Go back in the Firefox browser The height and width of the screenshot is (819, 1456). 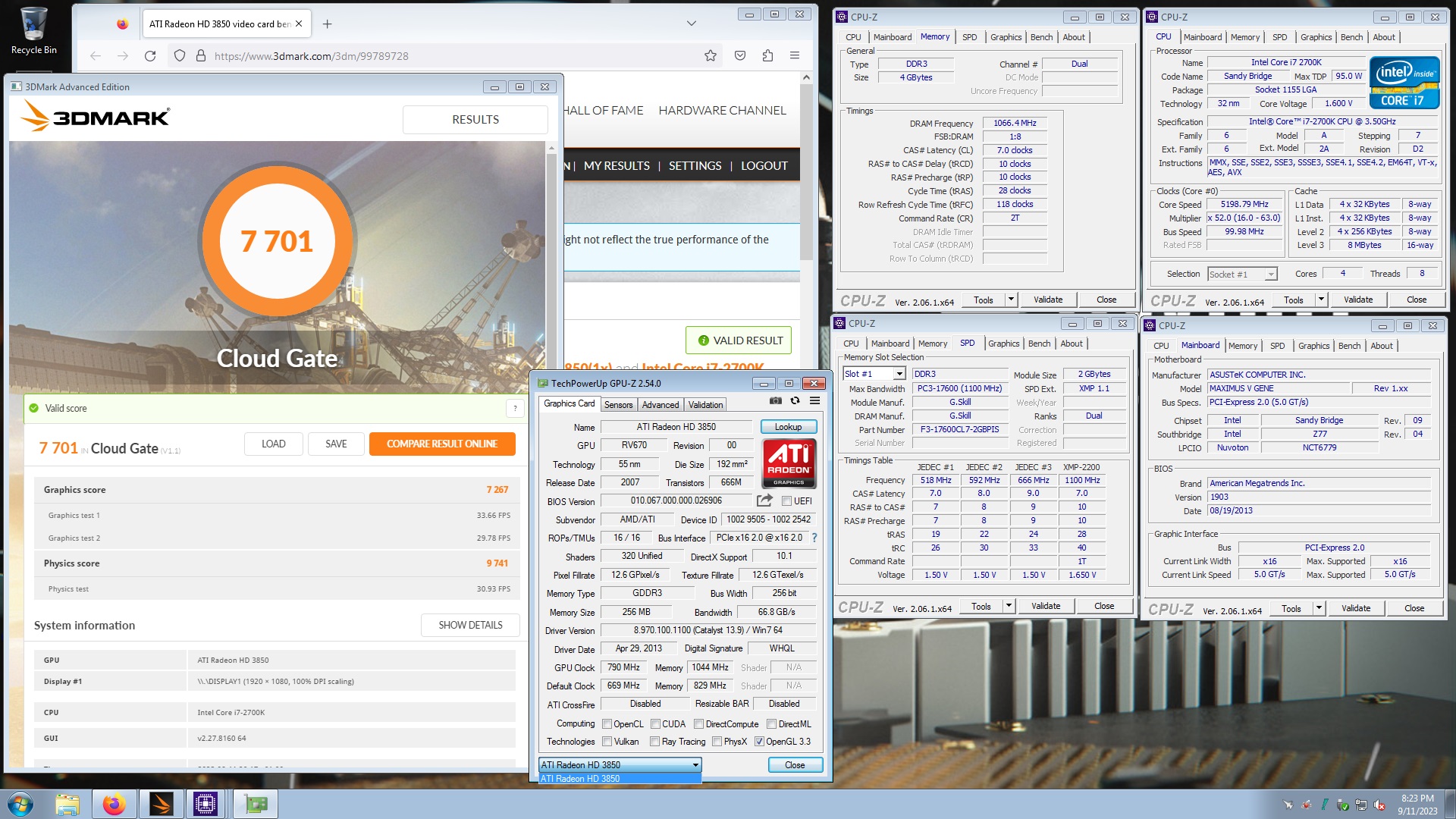(95, 56)
